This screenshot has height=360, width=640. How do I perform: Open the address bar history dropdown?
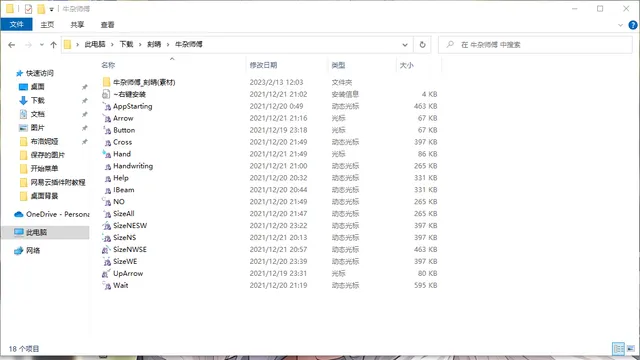(x=405, y=44)
